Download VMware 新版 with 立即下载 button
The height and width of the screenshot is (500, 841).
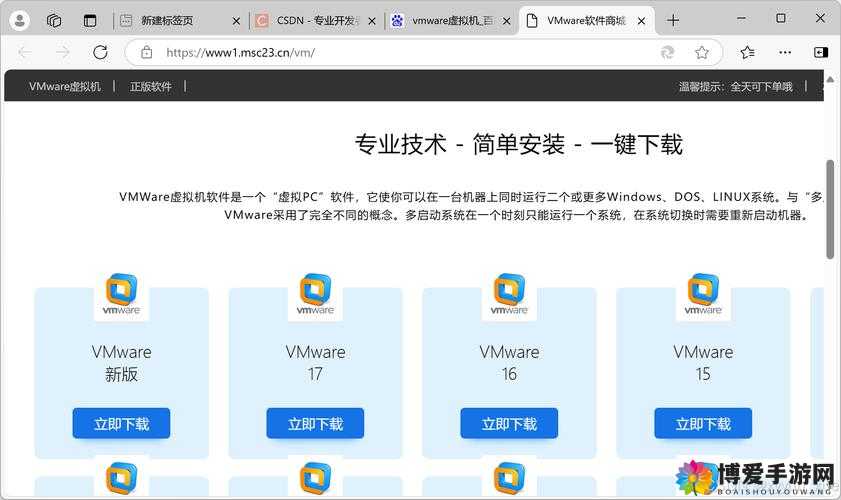[121, 424]
